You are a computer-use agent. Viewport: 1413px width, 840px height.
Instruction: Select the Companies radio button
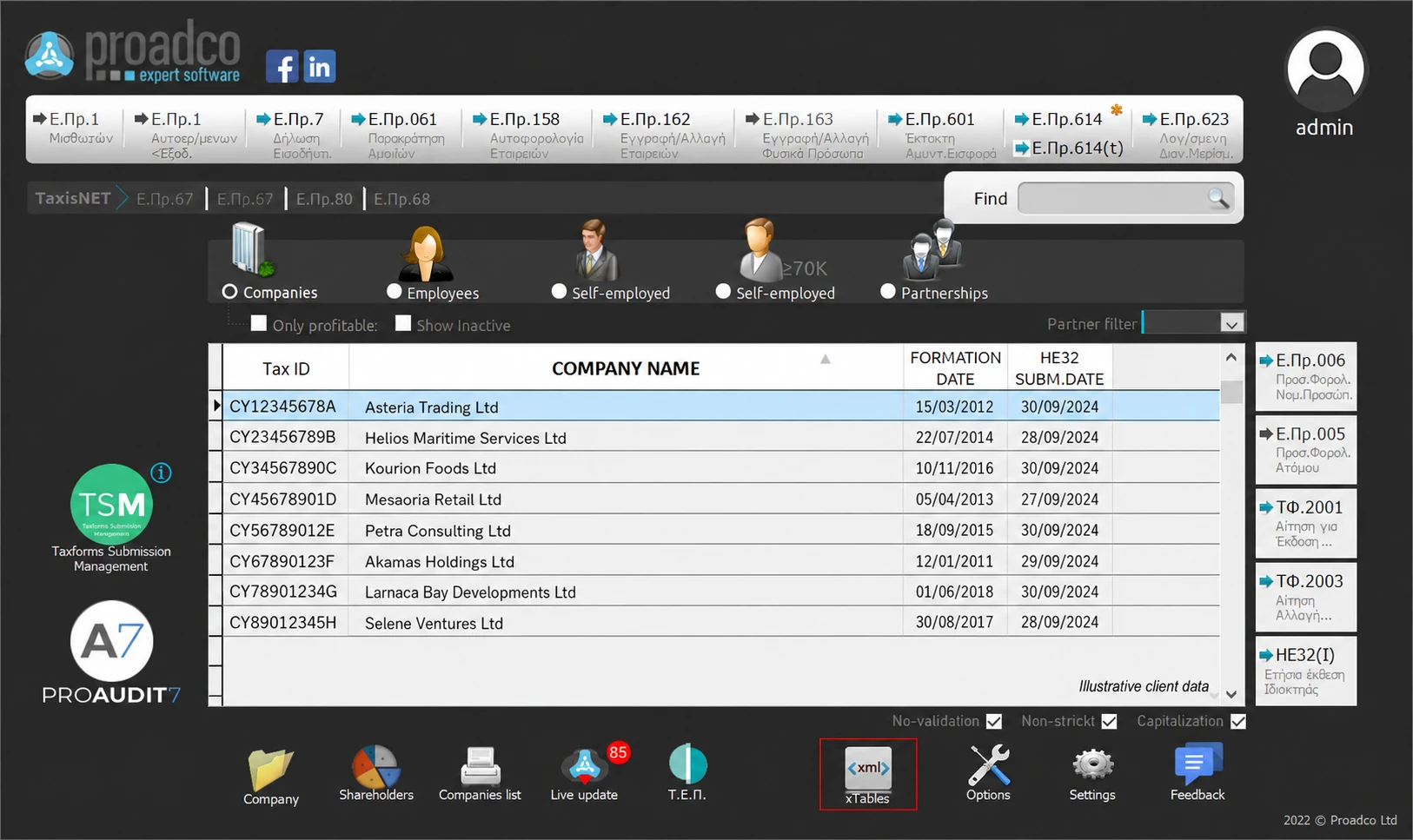pyautogui.click(x=229, y=292)
